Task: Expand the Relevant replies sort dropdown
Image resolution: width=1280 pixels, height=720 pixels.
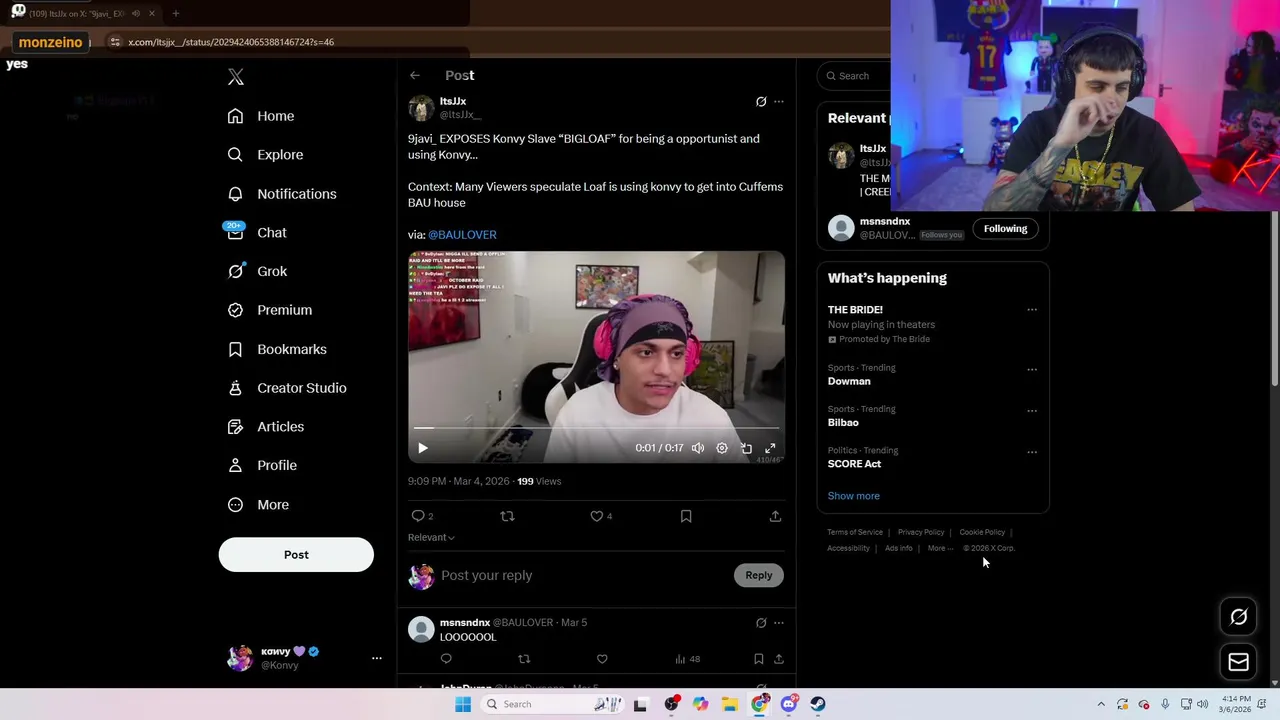Action: pyautogui.click(x=431, y=538)
